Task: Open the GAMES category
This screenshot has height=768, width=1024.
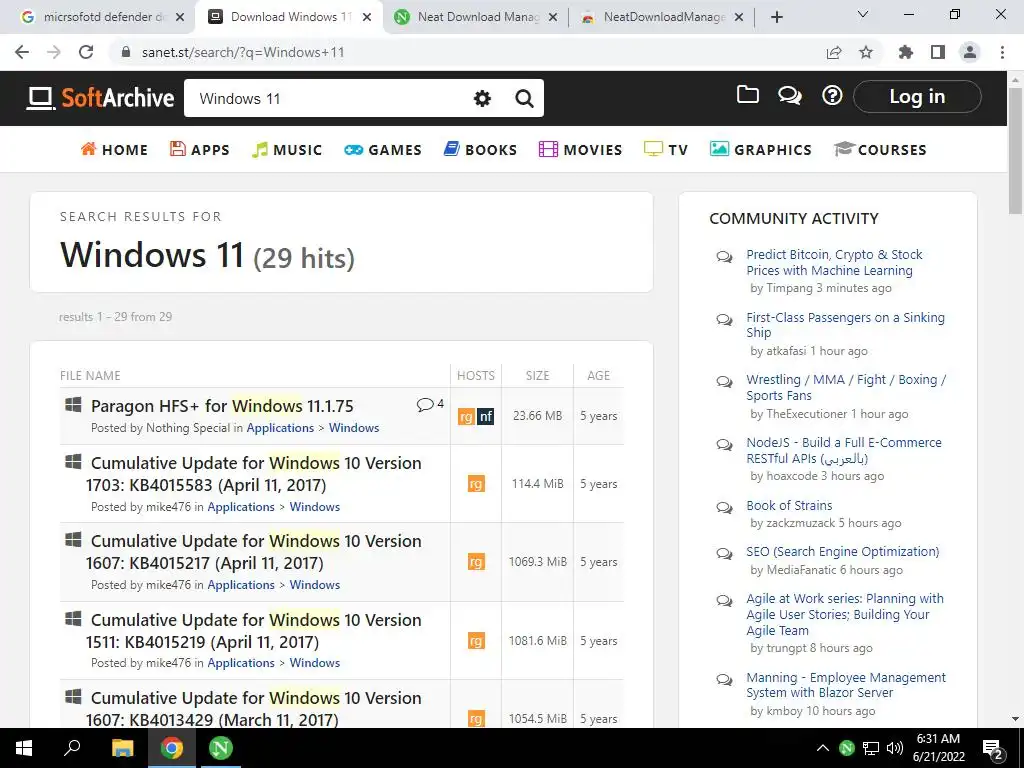Action: (383, 150)
